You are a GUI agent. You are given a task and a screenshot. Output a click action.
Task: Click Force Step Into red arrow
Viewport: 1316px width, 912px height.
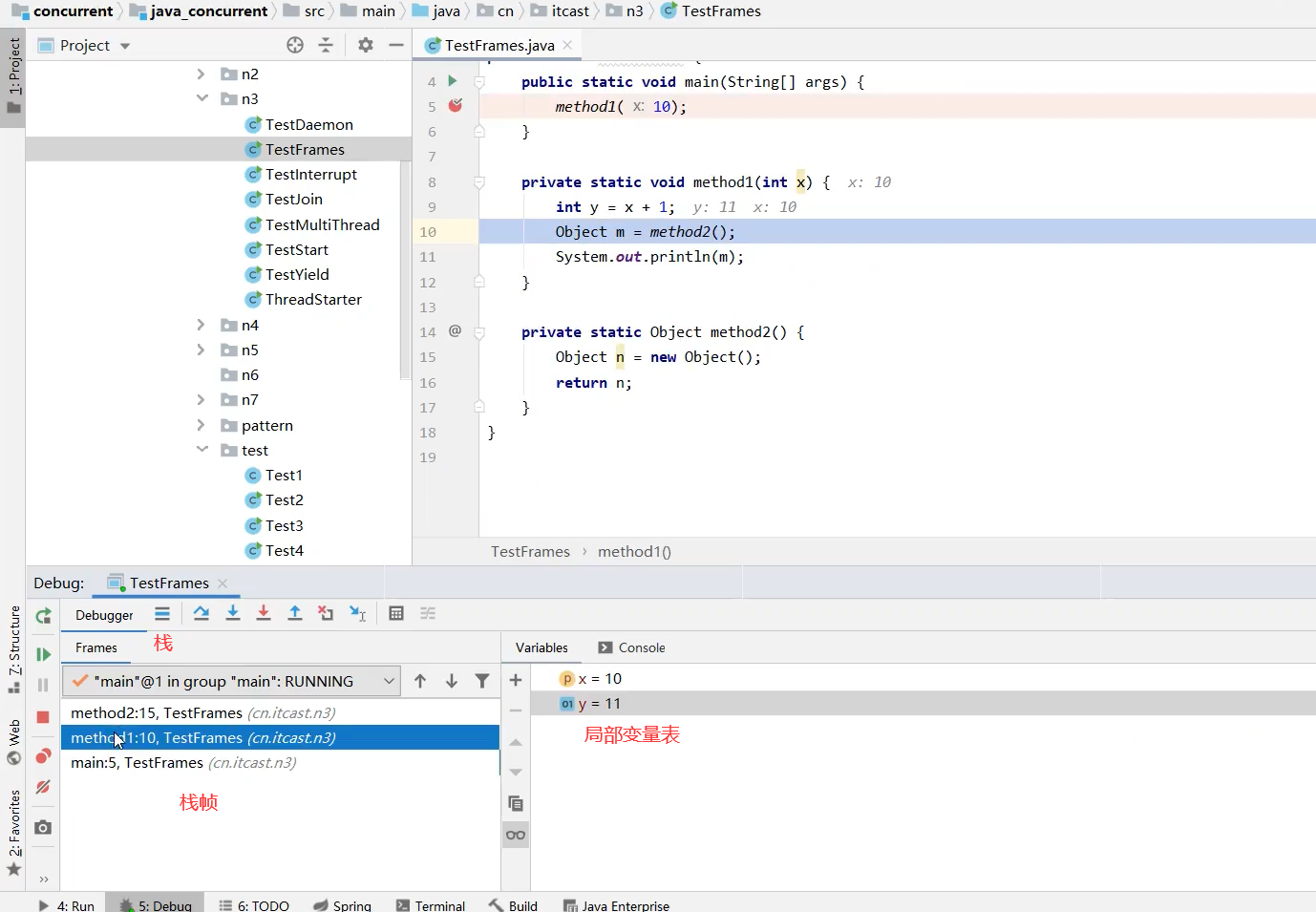[264, 613]
